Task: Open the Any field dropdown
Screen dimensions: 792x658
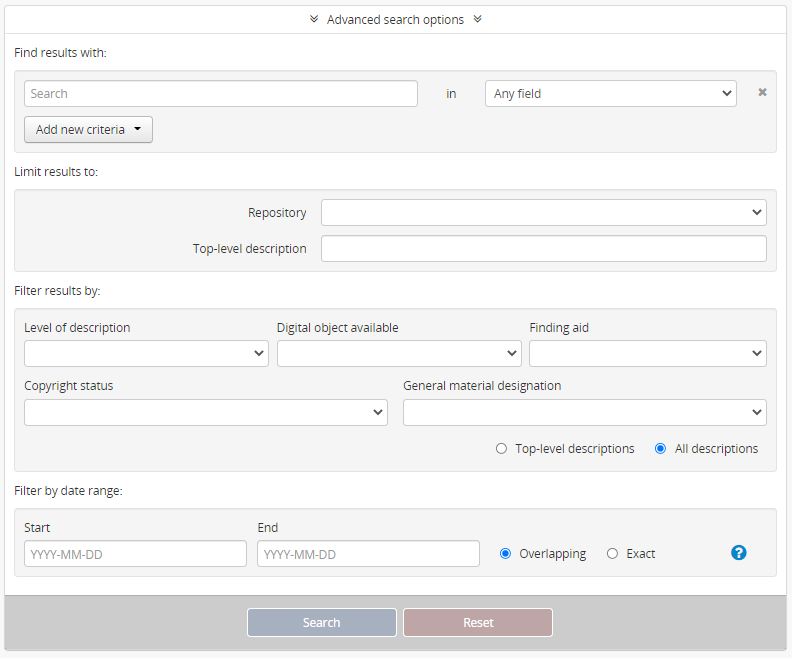Action: tap(610, 94)
